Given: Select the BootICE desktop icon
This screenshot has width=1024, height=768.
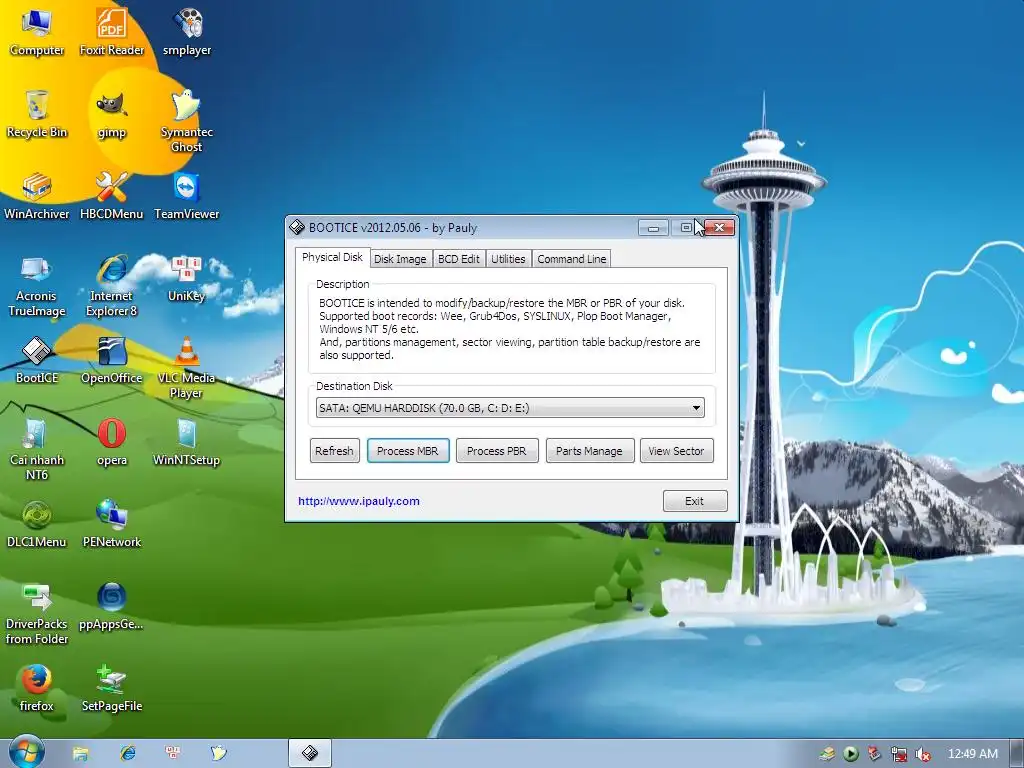Looking at the screenshot, I should click(37, 360).
